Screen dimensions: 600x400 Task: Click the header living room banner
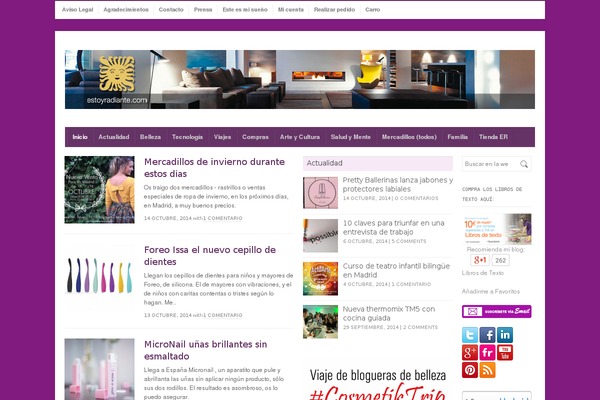[x=300, y=79]
